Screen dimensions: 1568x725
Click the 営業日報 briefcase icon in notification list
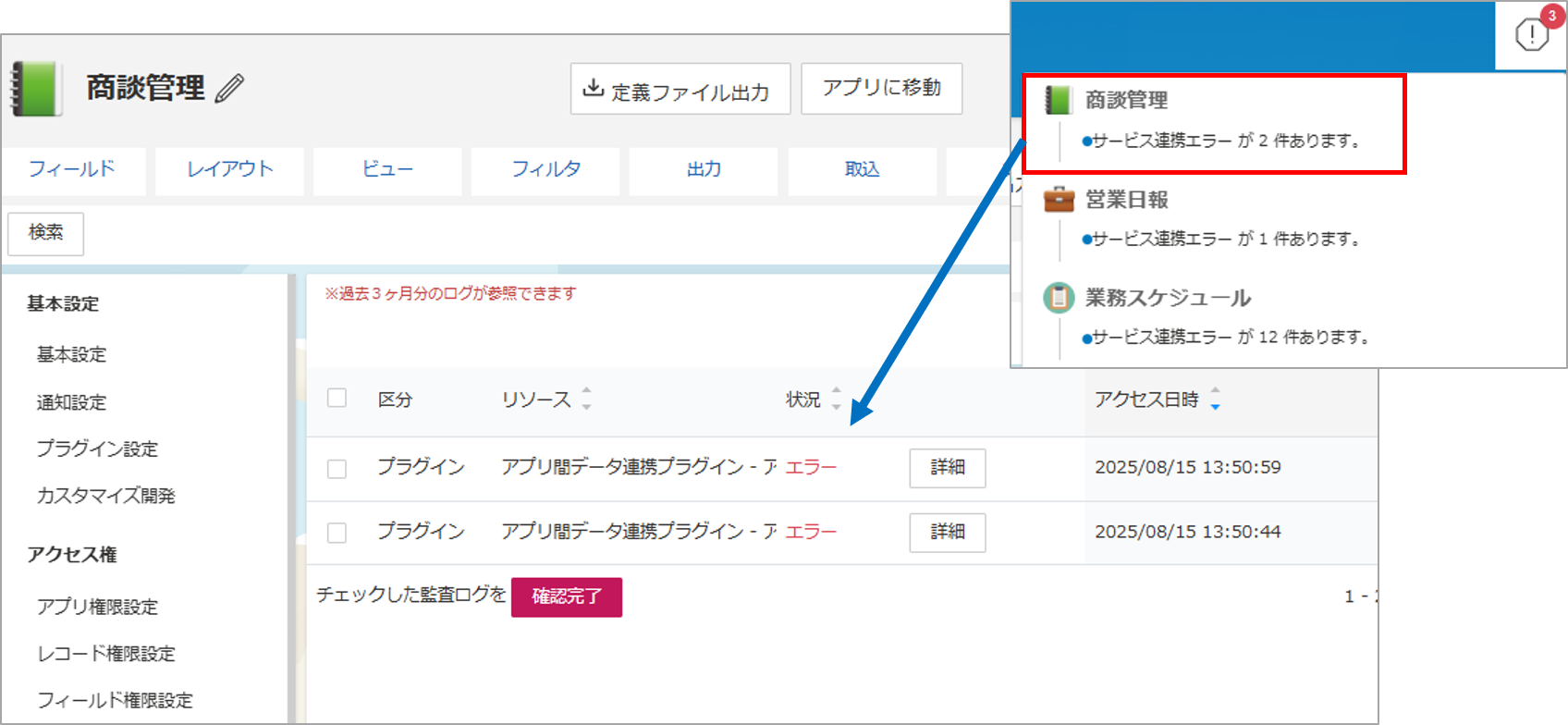coord(1059,199)
